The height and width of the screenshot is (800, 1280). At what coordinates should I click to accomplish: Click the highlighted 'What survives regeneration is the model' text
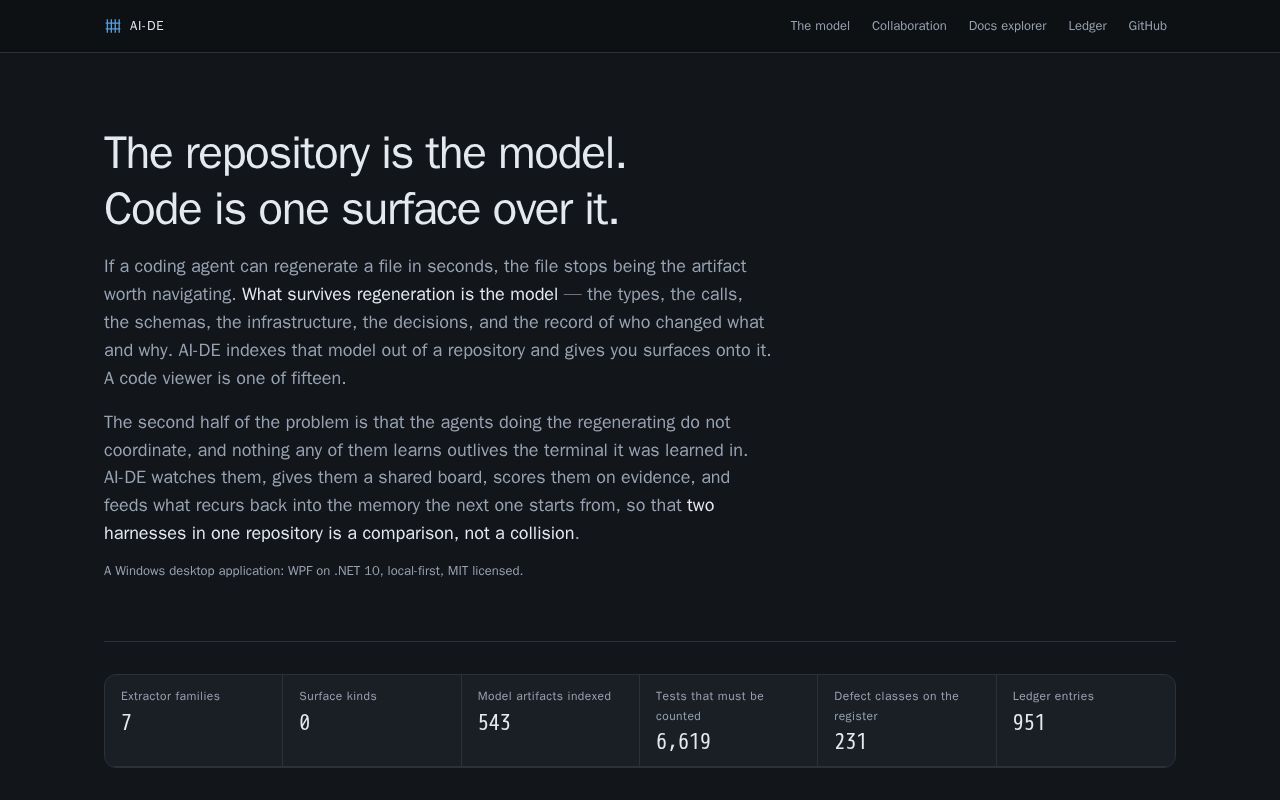coord(400,294)
